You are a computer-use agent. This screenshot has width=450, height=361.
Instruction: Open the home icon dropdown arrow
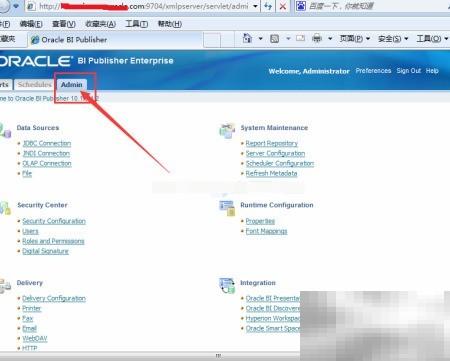tap(261, 39)
